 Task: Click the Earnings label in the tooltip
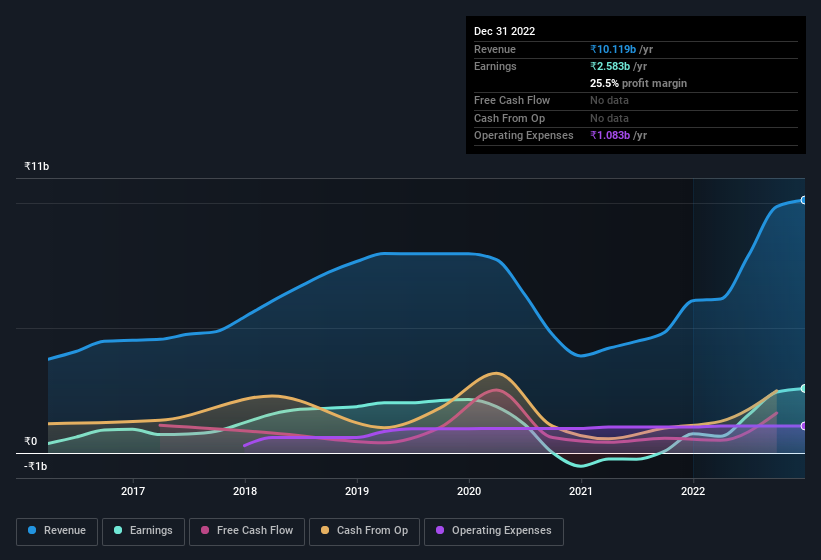(x=495, y=66)
